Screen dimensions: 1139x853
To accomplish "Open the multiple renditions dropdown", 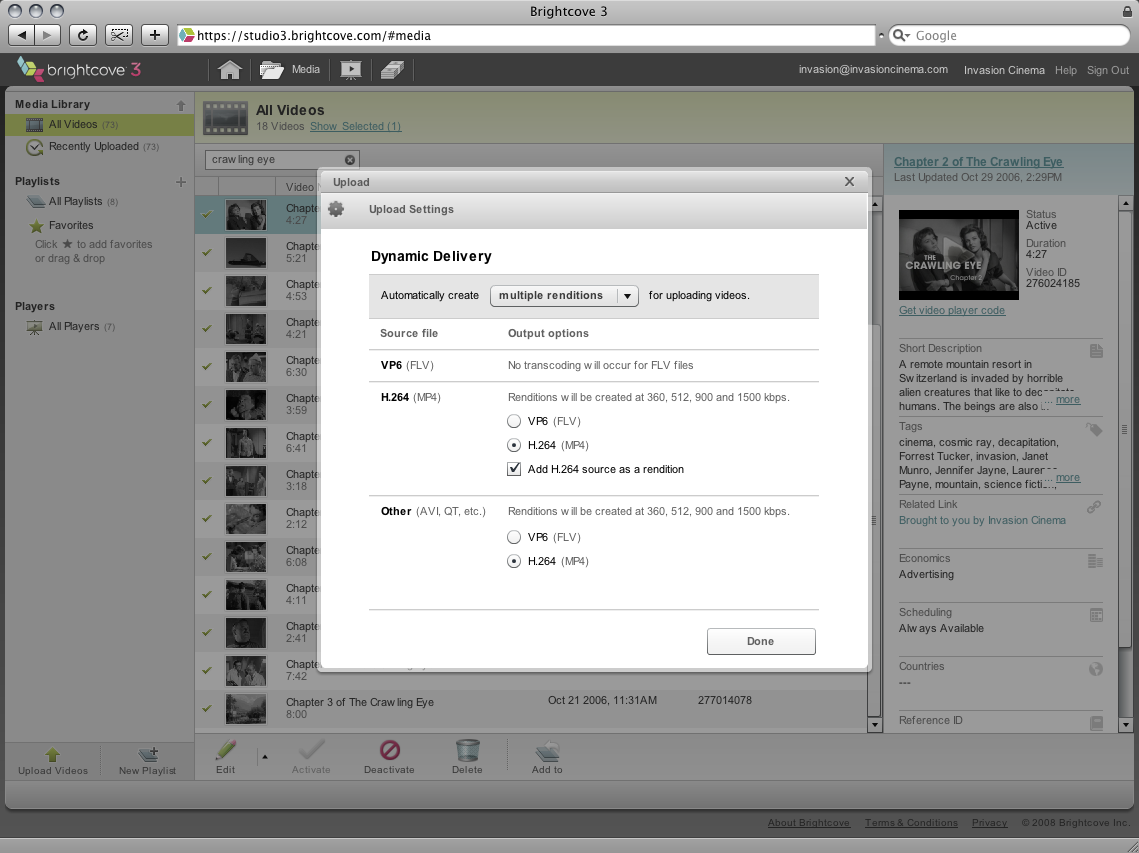I will pos(564,296).
